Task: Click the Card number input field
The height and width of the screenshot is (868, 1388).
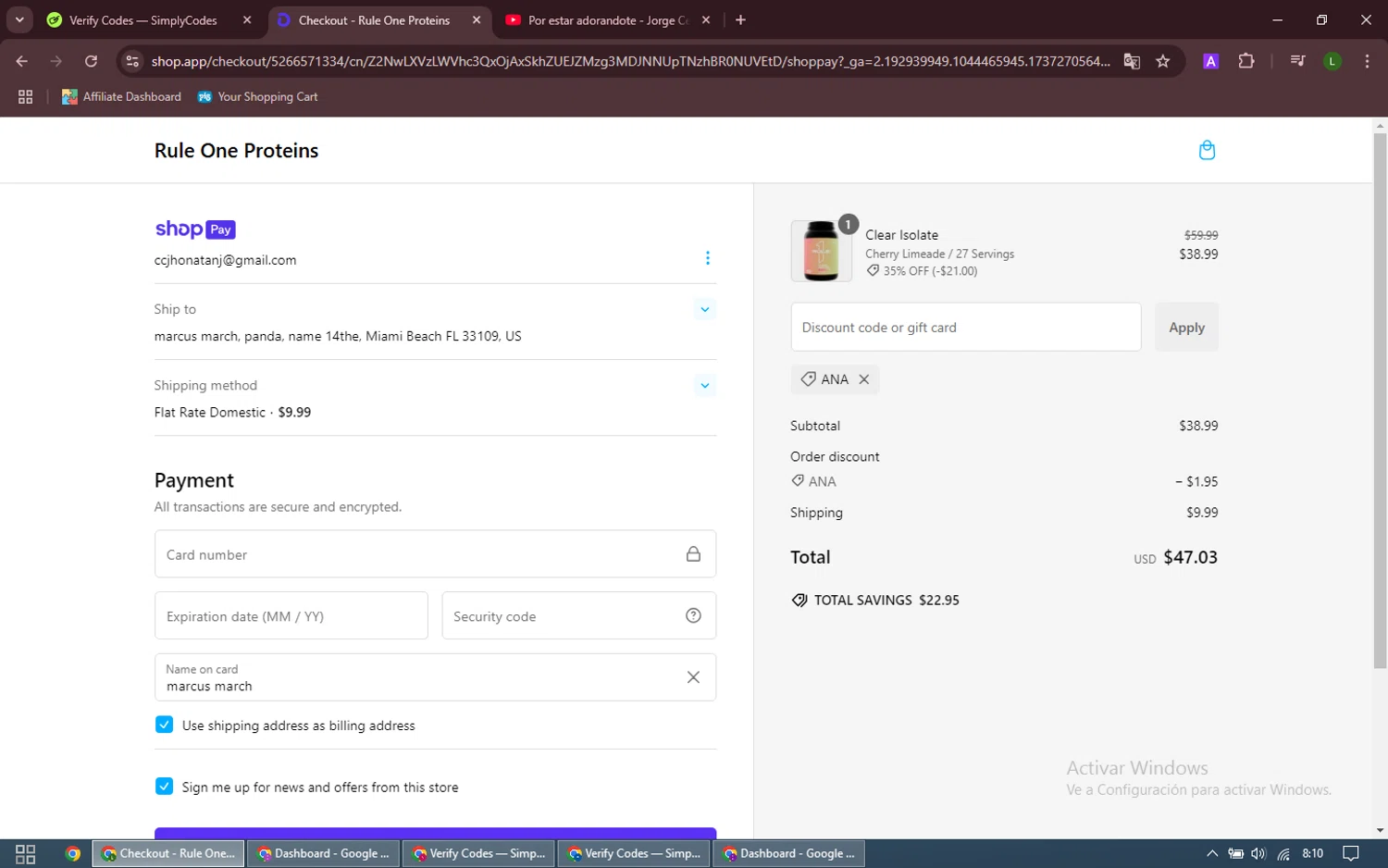Action: [x=435, y=554]
